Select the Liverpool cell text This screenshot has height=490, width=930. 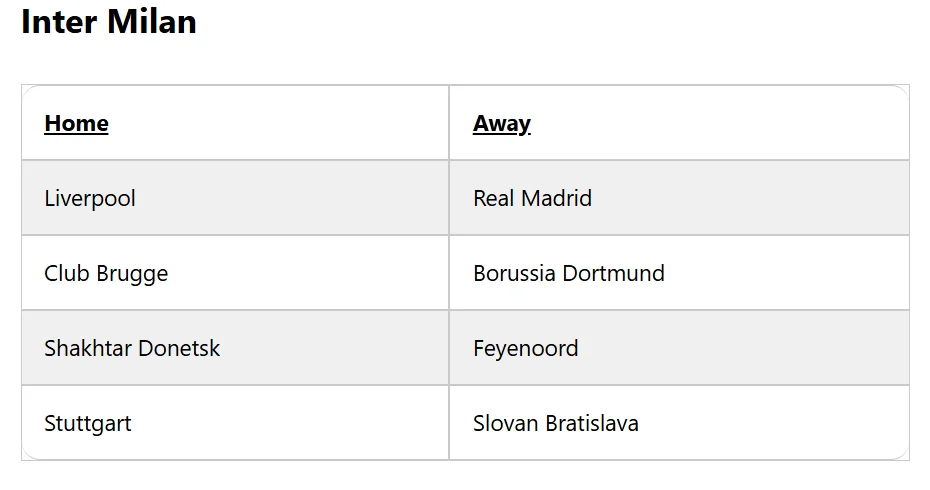tap(90, 198)
